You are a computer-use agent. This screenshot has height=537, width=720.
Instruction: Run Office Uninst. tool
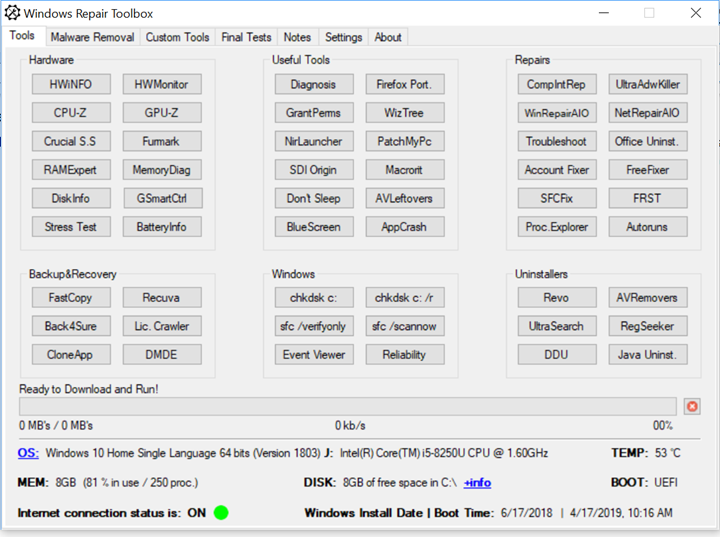(648, 141)
